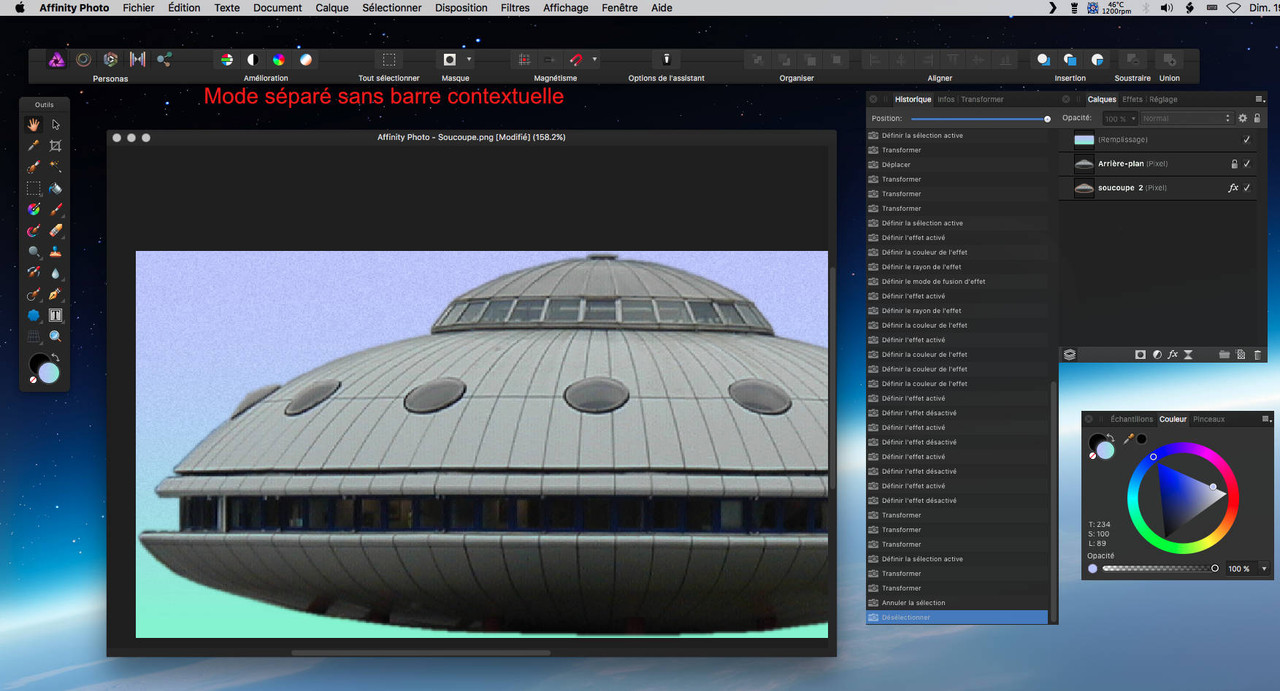1280x691 pixels.
Task: Switch to Photo Persona
Action: pos(57,60)
